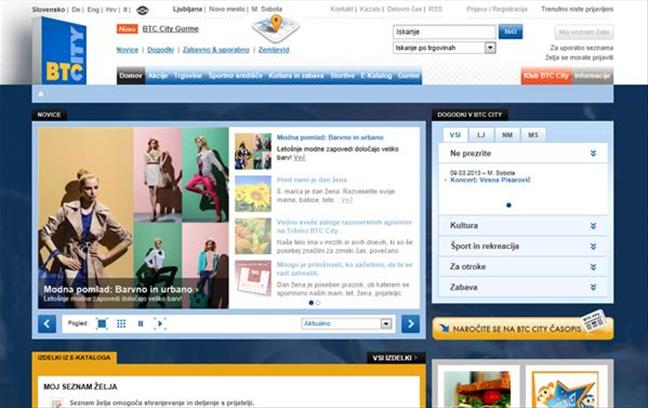The height and width of the screenshot is (408, 648).
Task: Go to previous news slide arrow
Action: click(47, 324)
